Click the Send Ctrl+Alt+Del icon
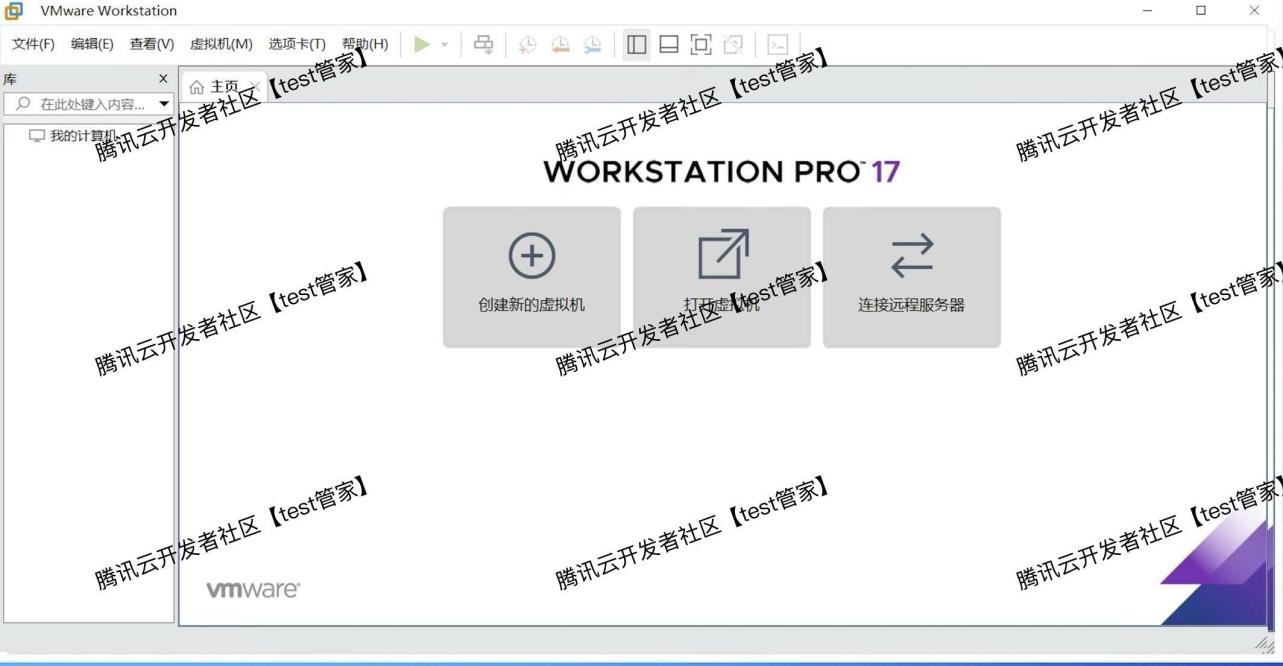 (x=483, y=44)
